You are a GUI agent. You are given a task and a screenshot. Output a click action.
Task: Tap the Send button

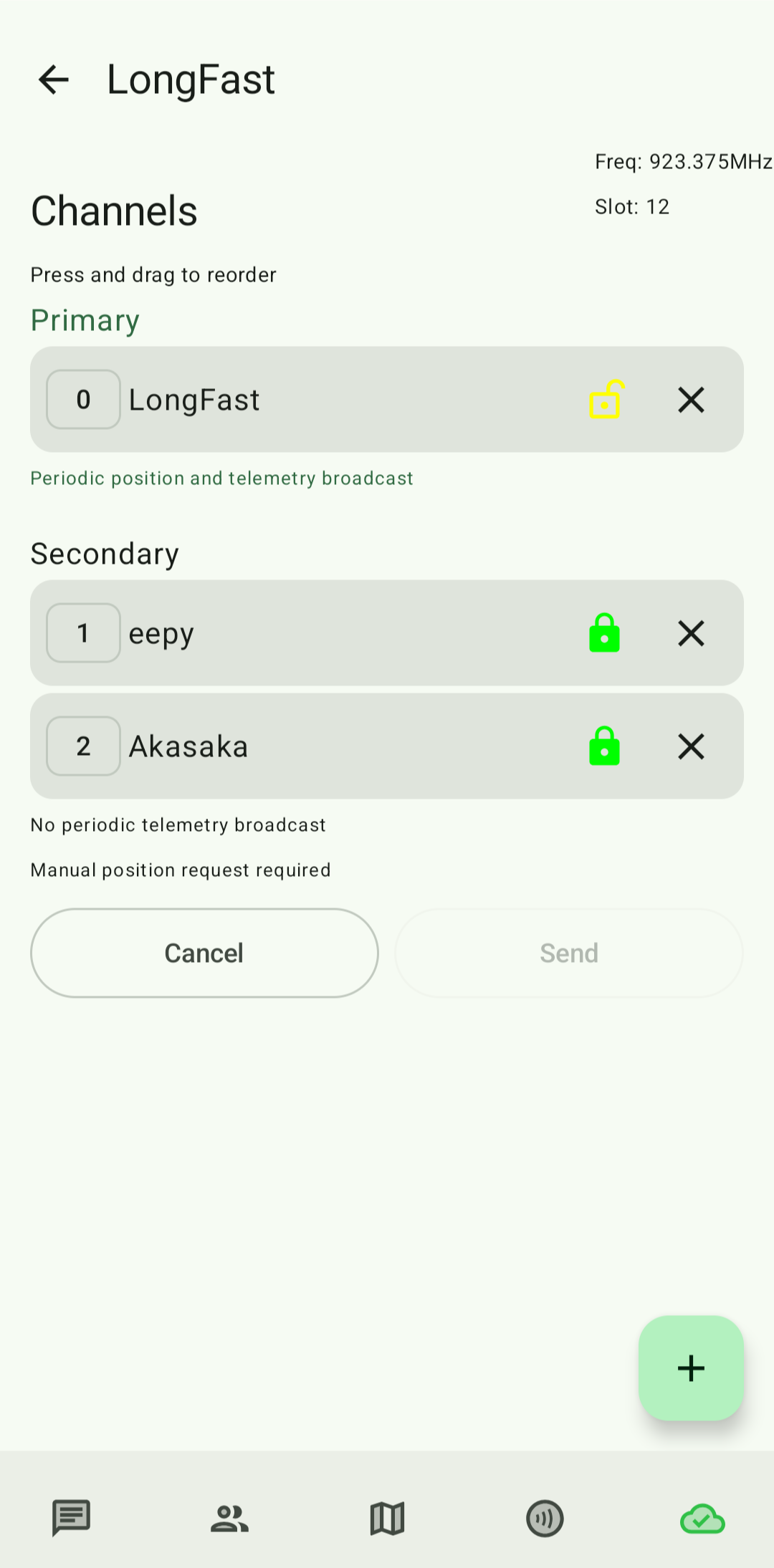click(569, 953)
